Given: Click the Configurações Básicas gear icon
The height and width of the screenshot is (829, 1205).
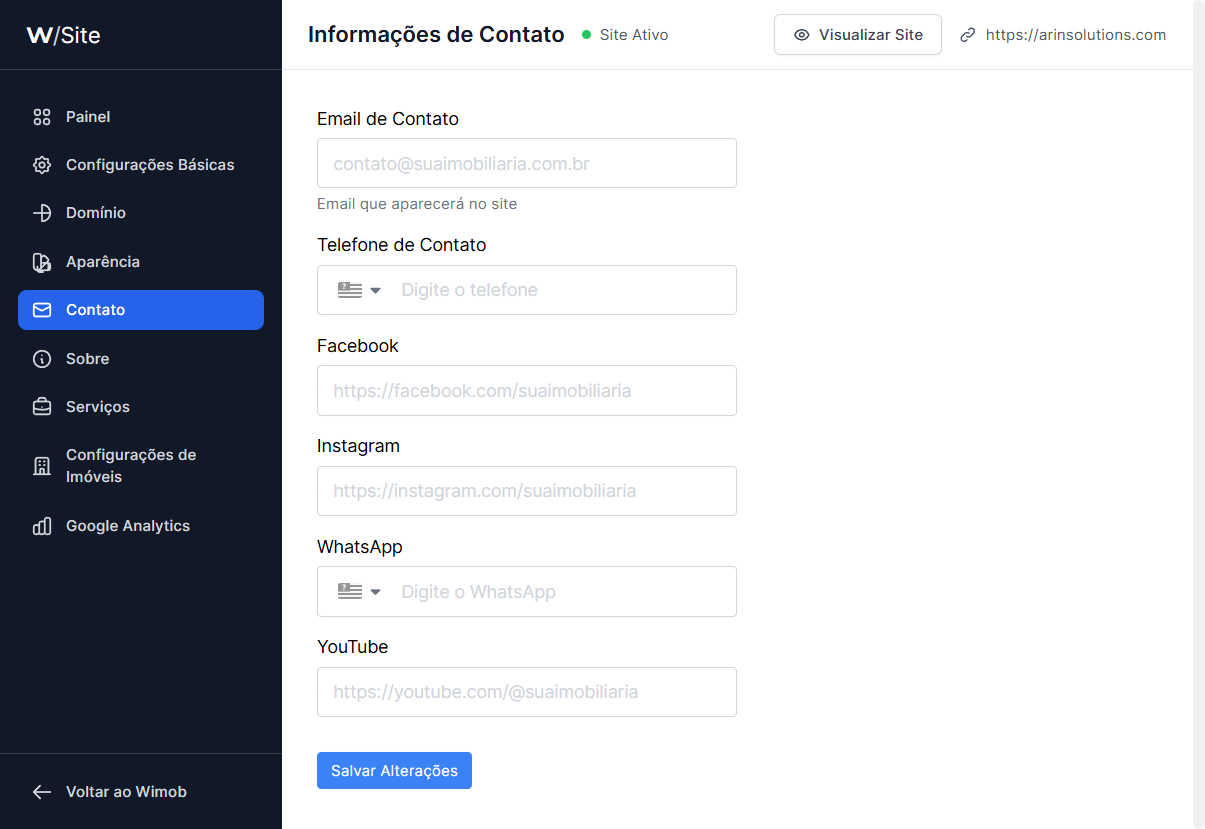Looking at the screenshot, I should point(42,165).
